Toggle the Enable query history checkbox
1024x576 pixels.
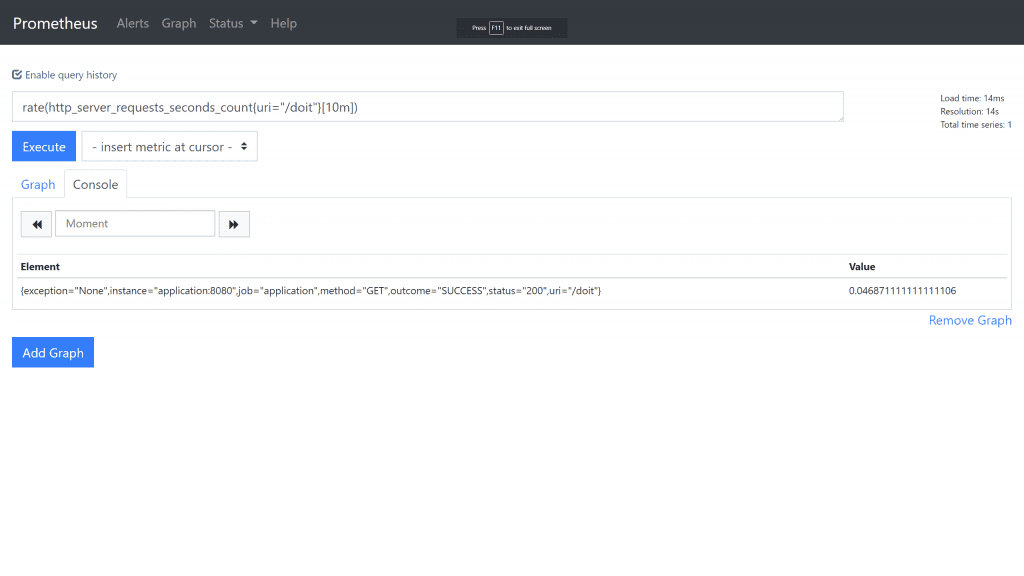17,75
